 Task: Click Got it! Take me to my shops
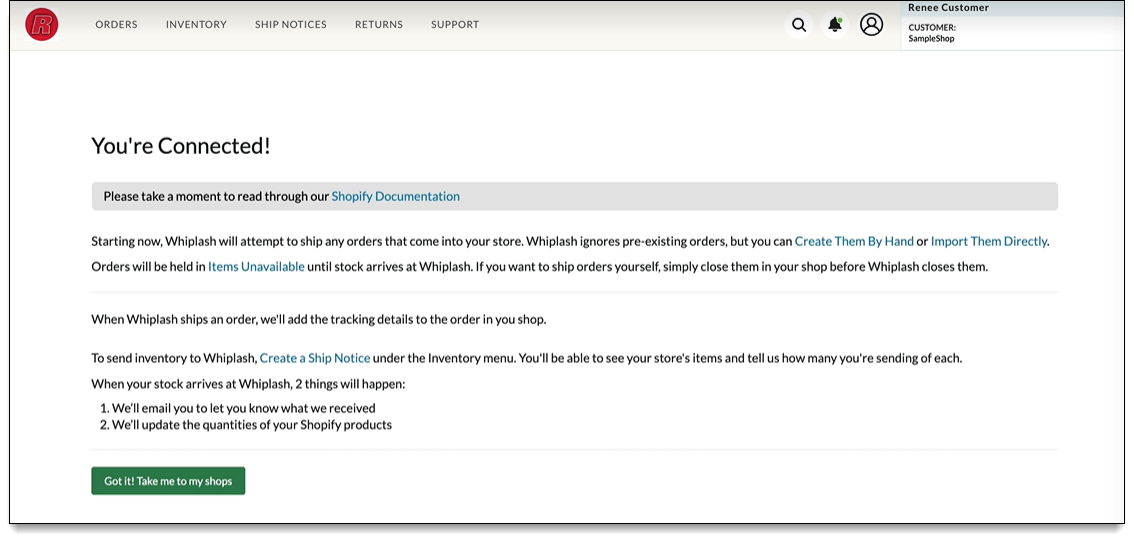[x=168, y=481]
